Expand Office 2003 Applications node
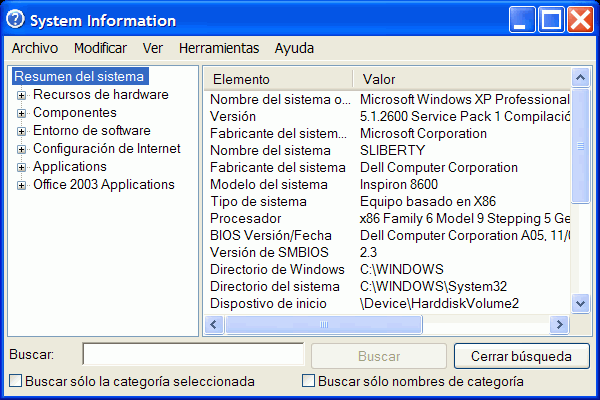This screenshot has height=400, width=600. point(21,185)
